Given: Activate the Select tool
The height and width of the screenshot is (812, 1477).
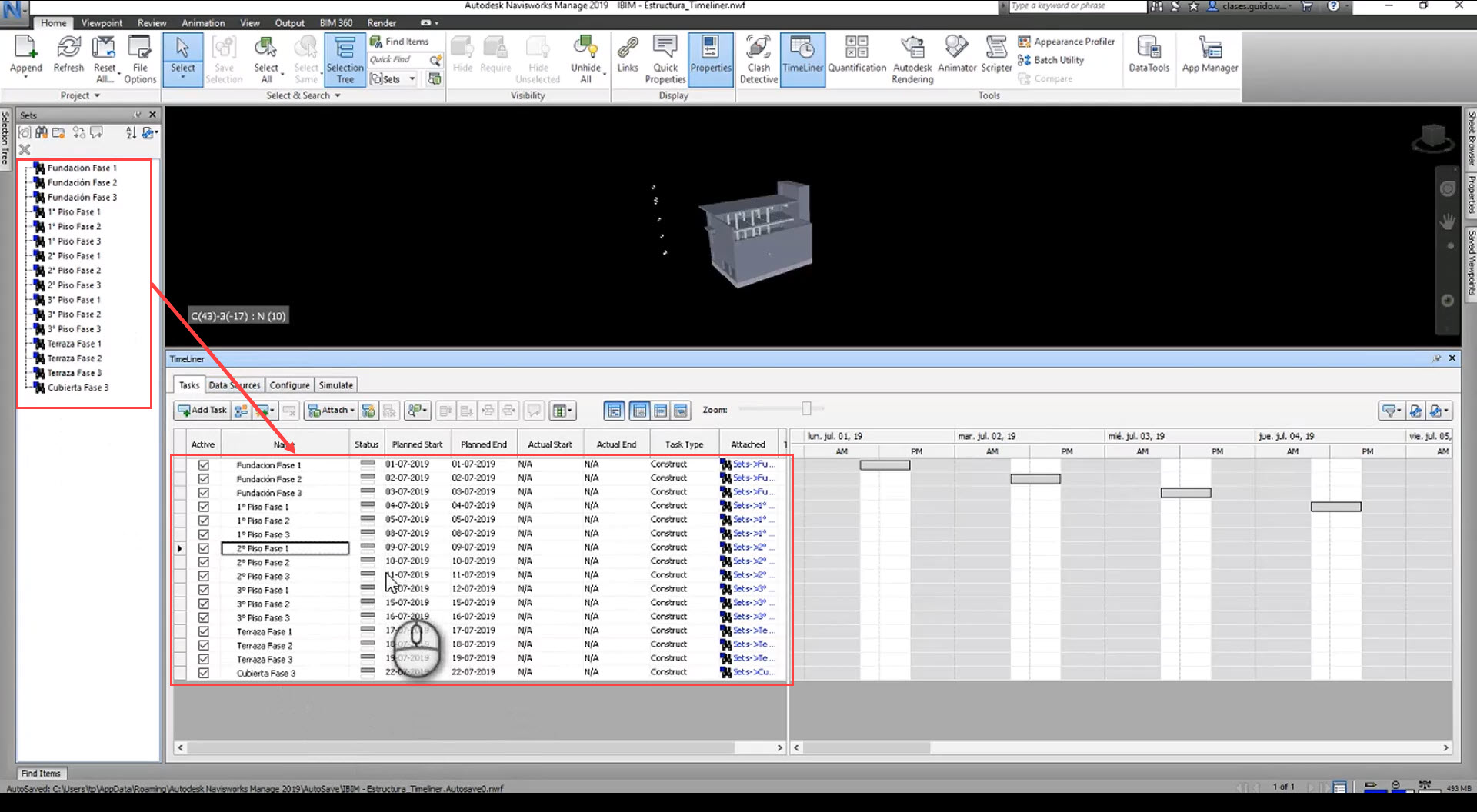Looking at the screenshot, I should coord(182,54).
